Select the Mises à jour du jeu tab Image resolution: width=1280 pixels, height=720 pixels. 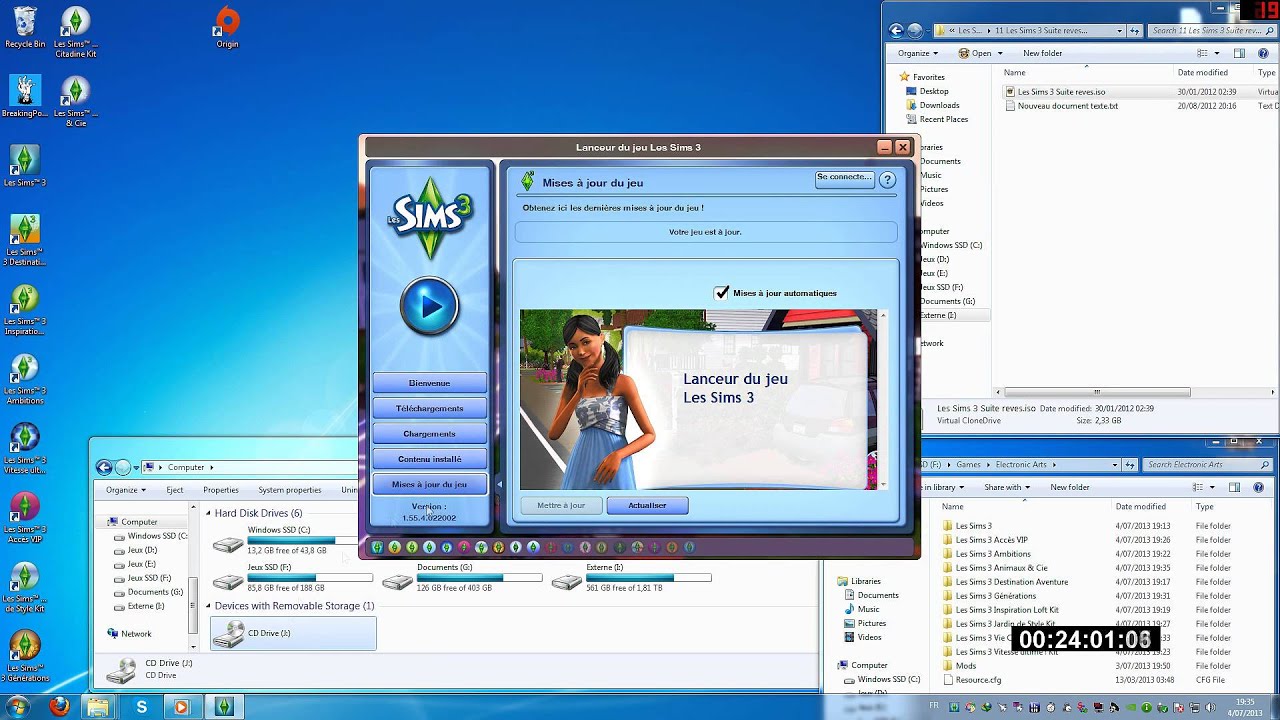point(429,484)
